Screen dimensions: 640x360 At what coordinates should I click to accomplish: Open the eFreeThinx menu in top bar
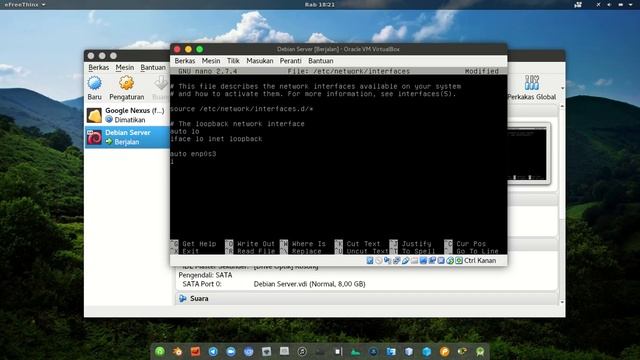coord(25,4)
